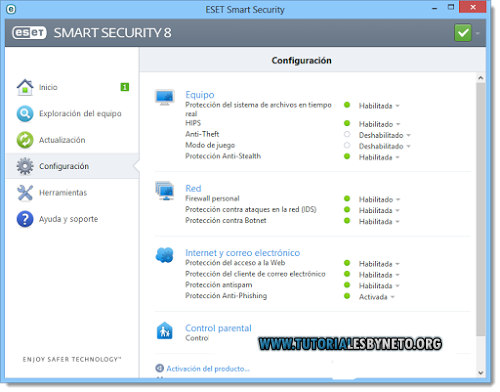Toggle the Modo de juego status indicator
This screenshot has height=392, width=500.
point(347,145)
